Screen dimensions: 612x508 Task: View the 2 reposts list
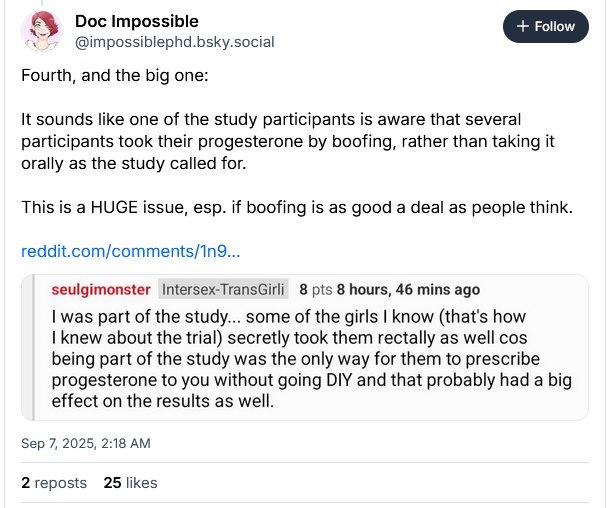54,483
